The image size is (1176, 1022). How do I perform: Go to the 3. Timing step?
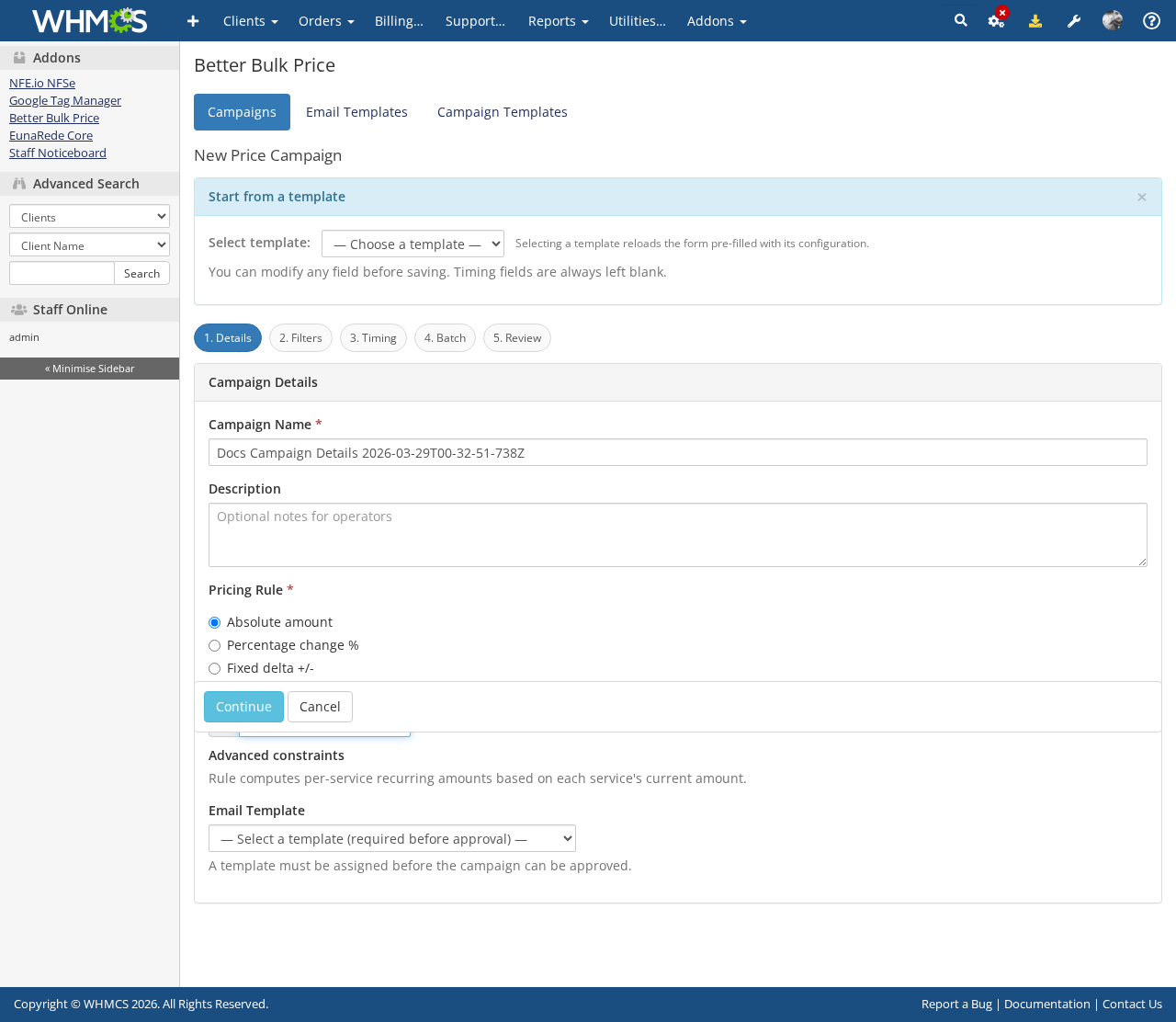coord(373,338)
